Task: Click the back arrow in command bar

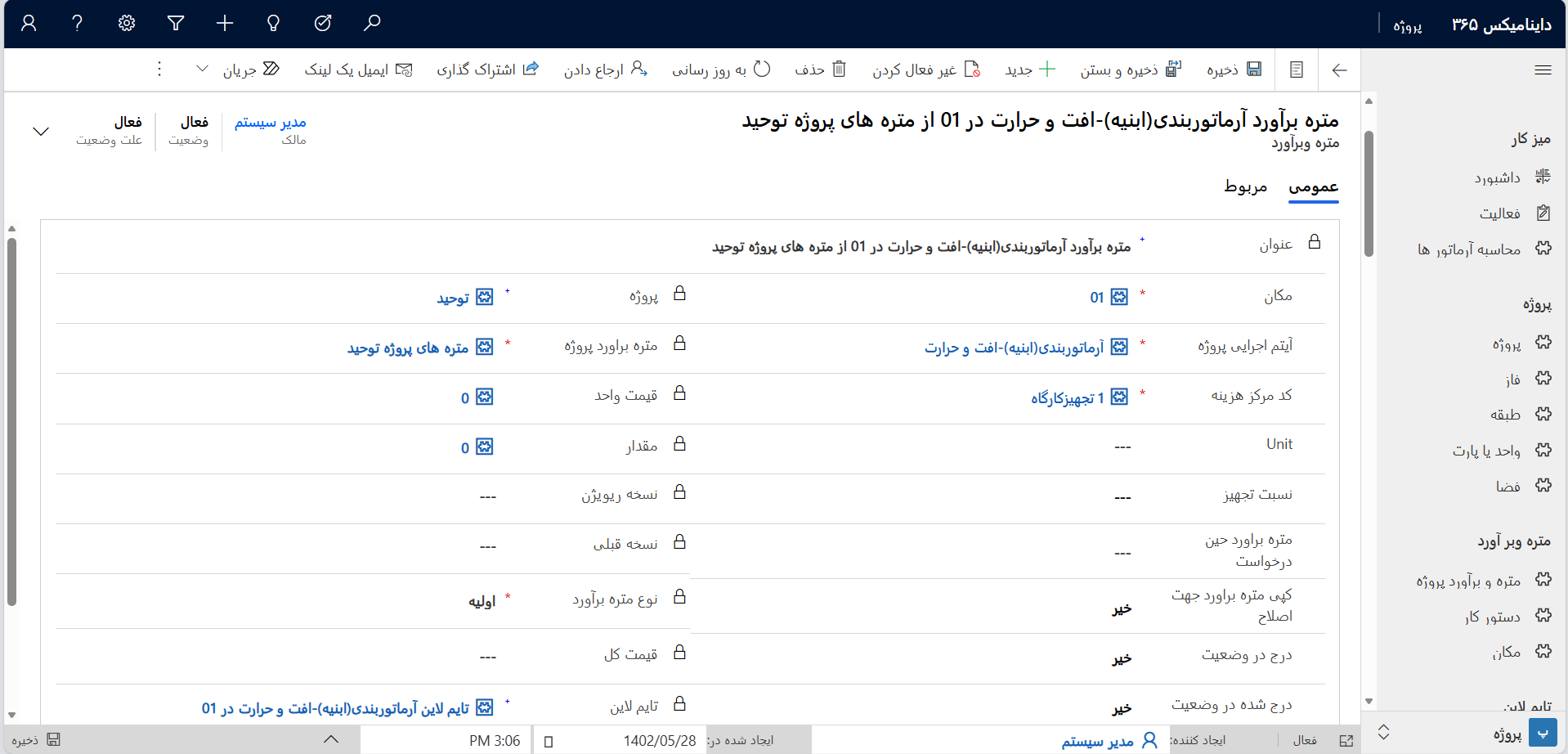Action: (x=1339, y=70)
